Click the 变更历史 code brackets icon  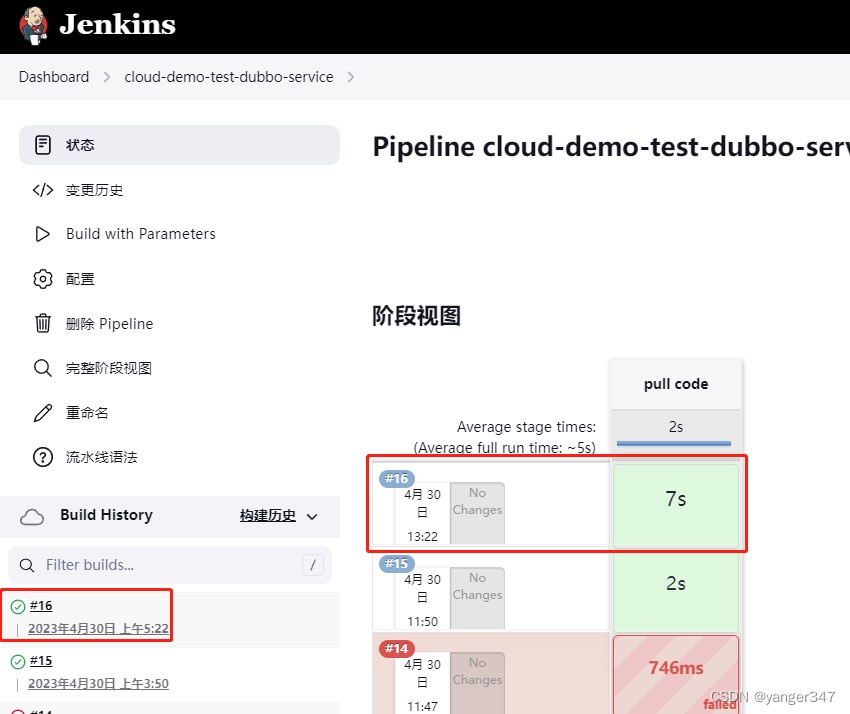pos(43,190)
